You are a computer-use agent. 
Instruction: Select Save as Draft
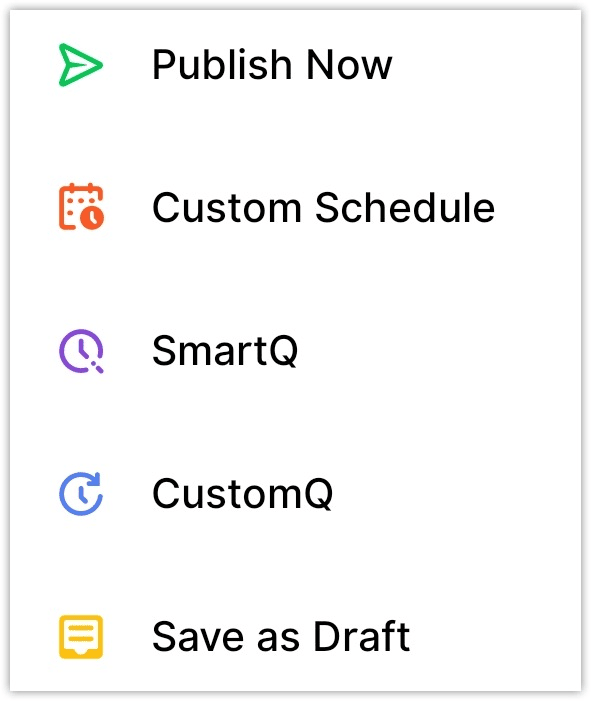[x=296, y=637]
